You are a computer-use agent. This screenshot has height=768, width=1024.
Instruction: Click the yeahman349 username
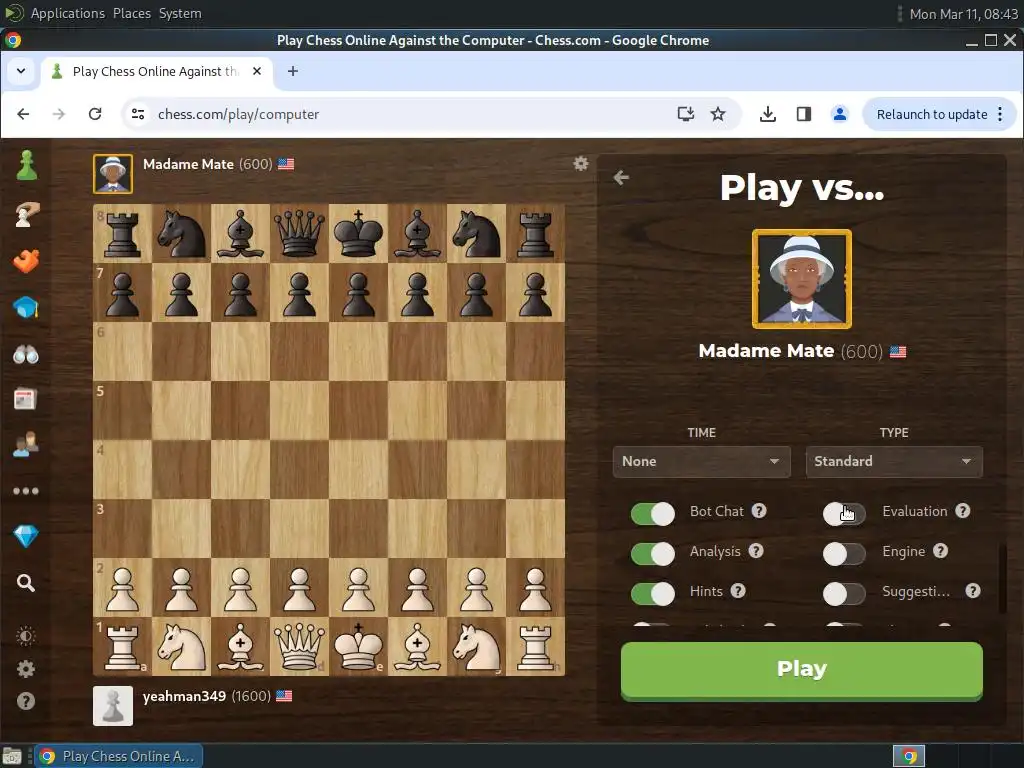[184, 696]
